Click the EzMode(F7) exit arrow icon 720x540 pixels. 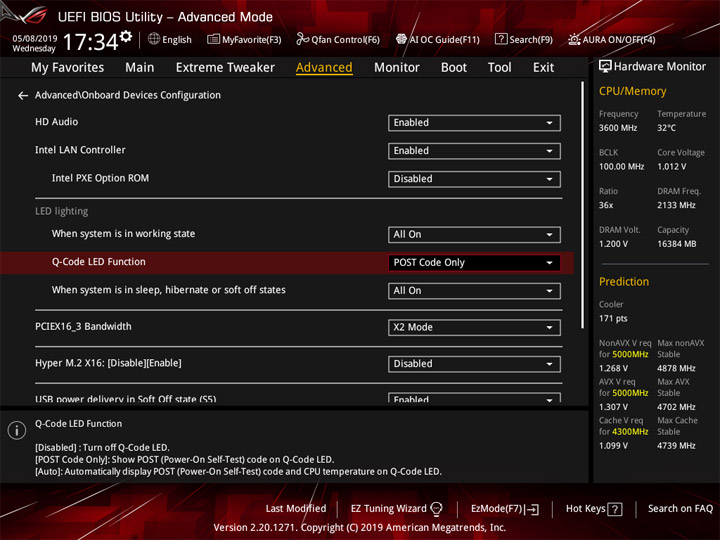[533, 509]
